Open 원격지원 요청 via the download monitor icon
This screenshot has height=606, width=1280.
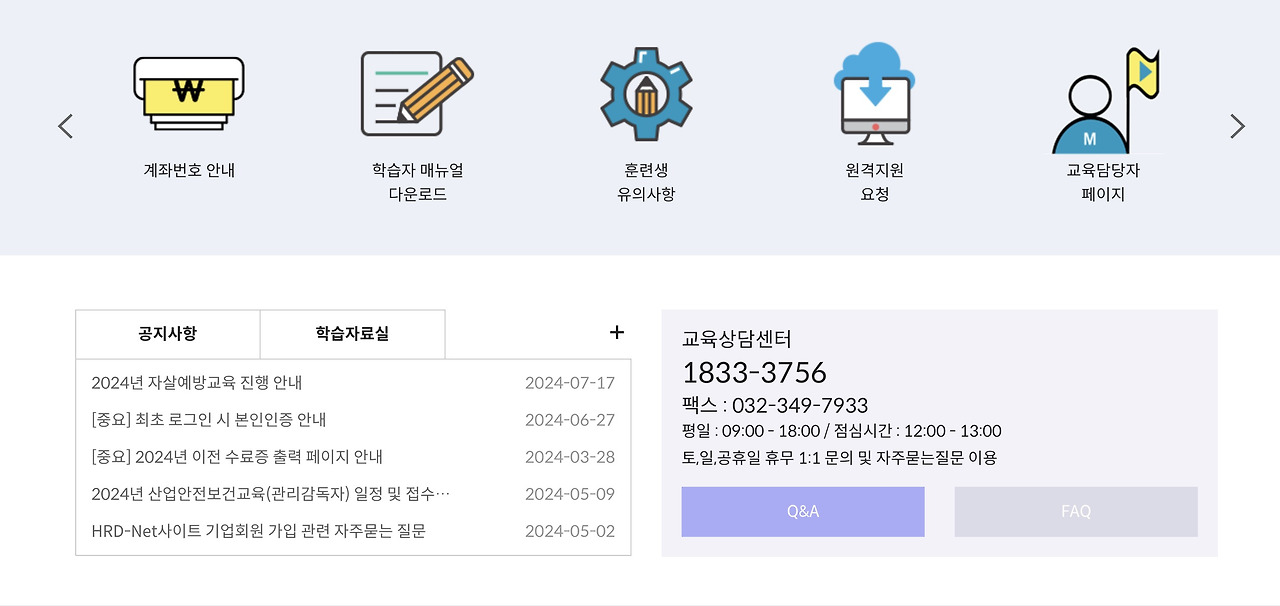[873, 95]
